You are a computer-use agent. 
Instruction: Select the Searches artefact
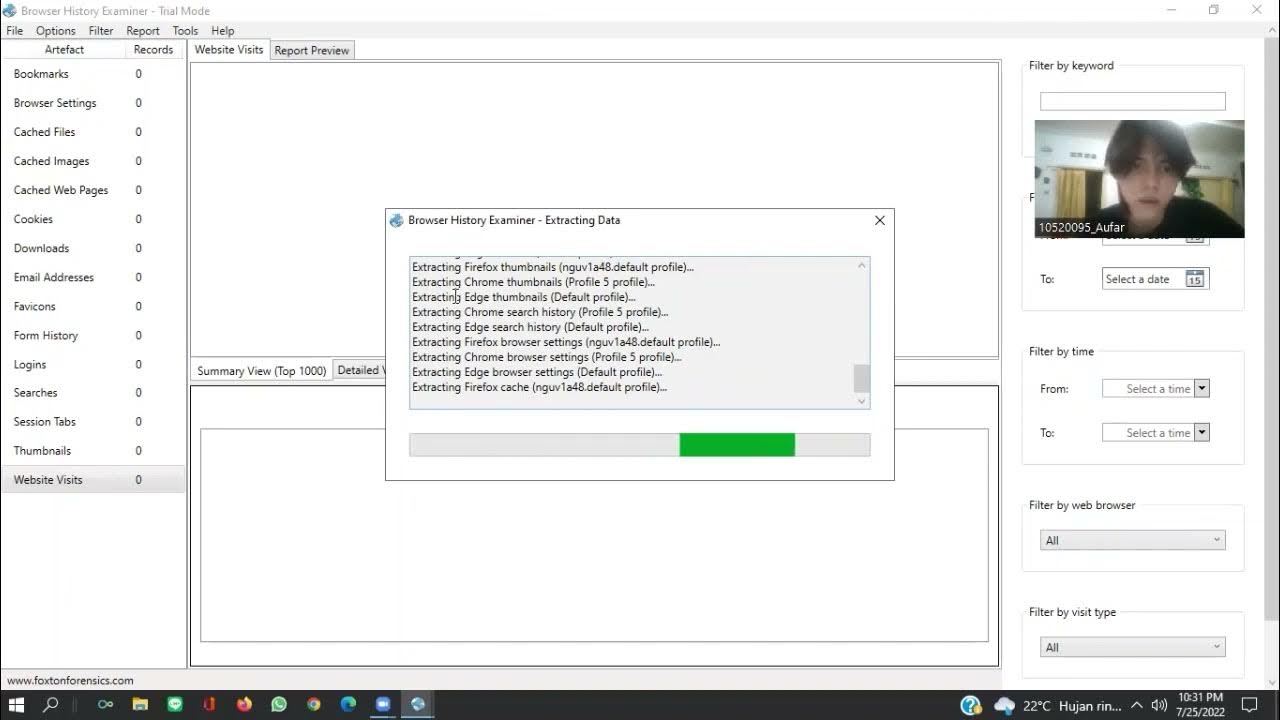(93, 393)
